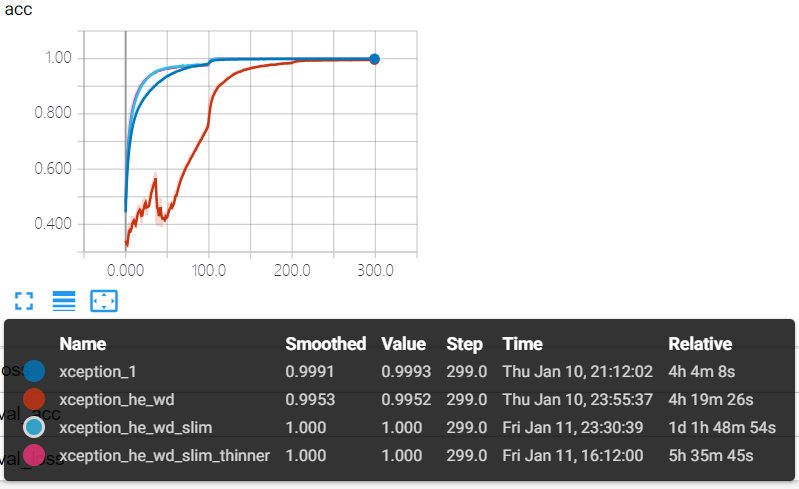This screenshot has height=489, width=799.
Task: Click the acc chart title
Action: pos(18,9)
